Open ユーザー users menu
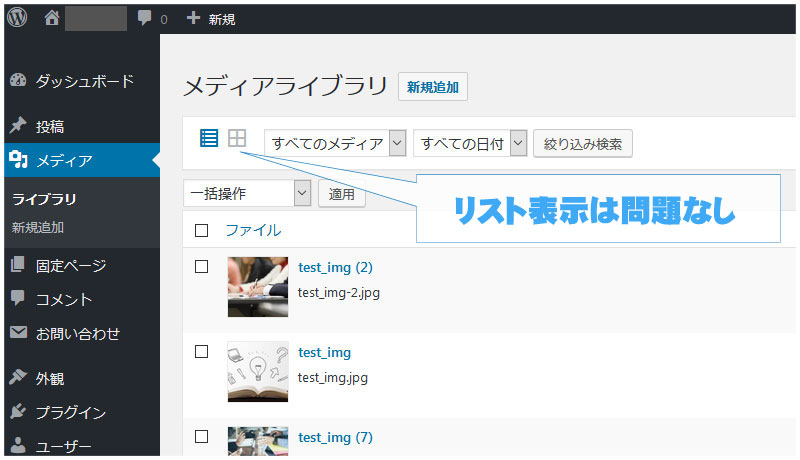Image resolution: width=800 pixels, height=460 pixels. 64,447
